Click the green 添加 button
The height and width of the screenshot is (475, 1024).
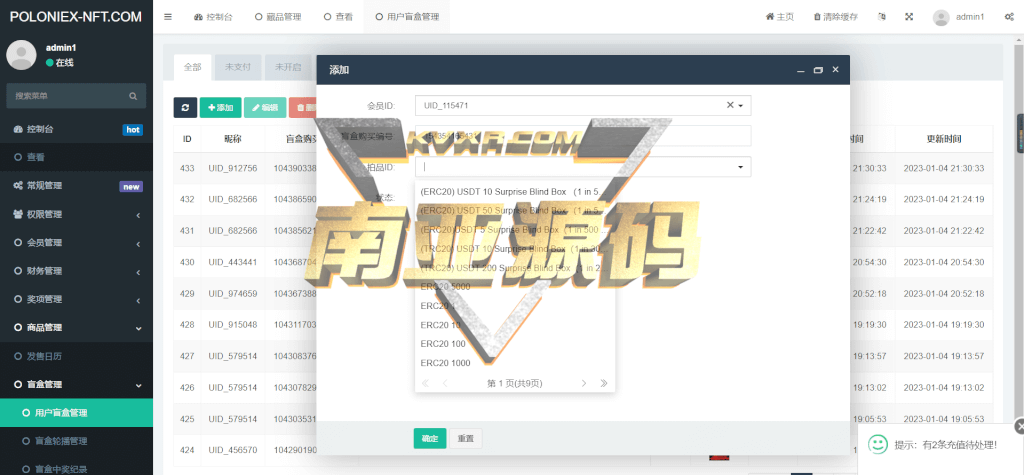click(x=221, y=107)
